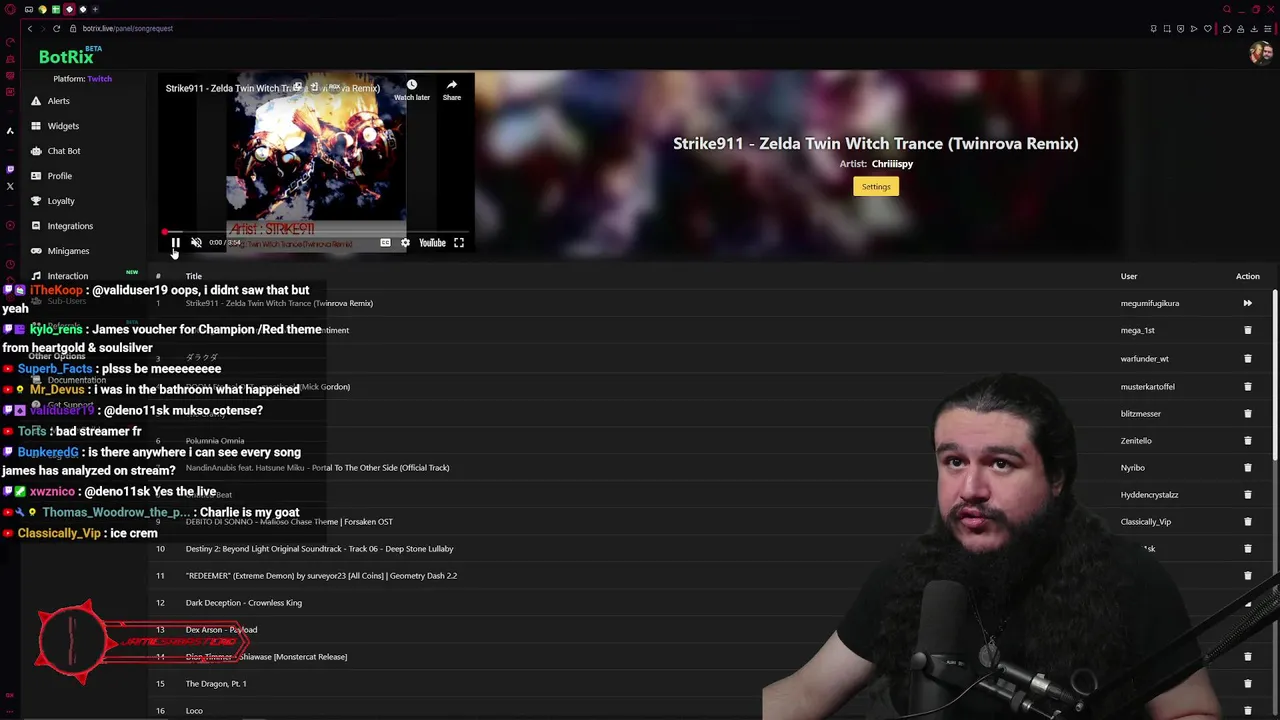Delete The Dragon, Pt. 1 request
Image resolution: width=1280 pixels, height=720 pixels.
[1247, 683]
